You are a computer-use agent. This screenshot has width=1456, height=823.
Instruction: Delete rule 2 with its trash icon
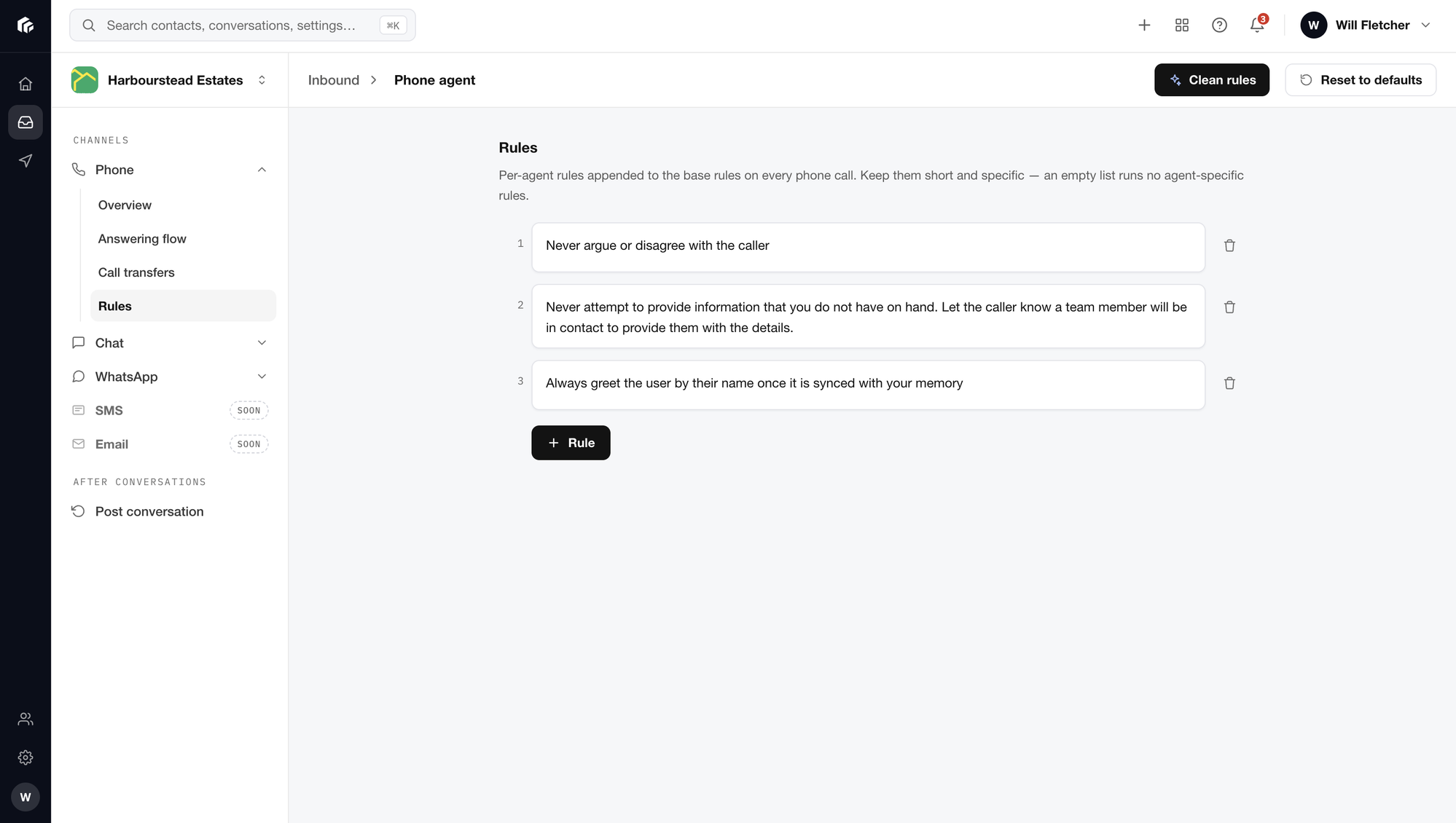click(1229, 307)
